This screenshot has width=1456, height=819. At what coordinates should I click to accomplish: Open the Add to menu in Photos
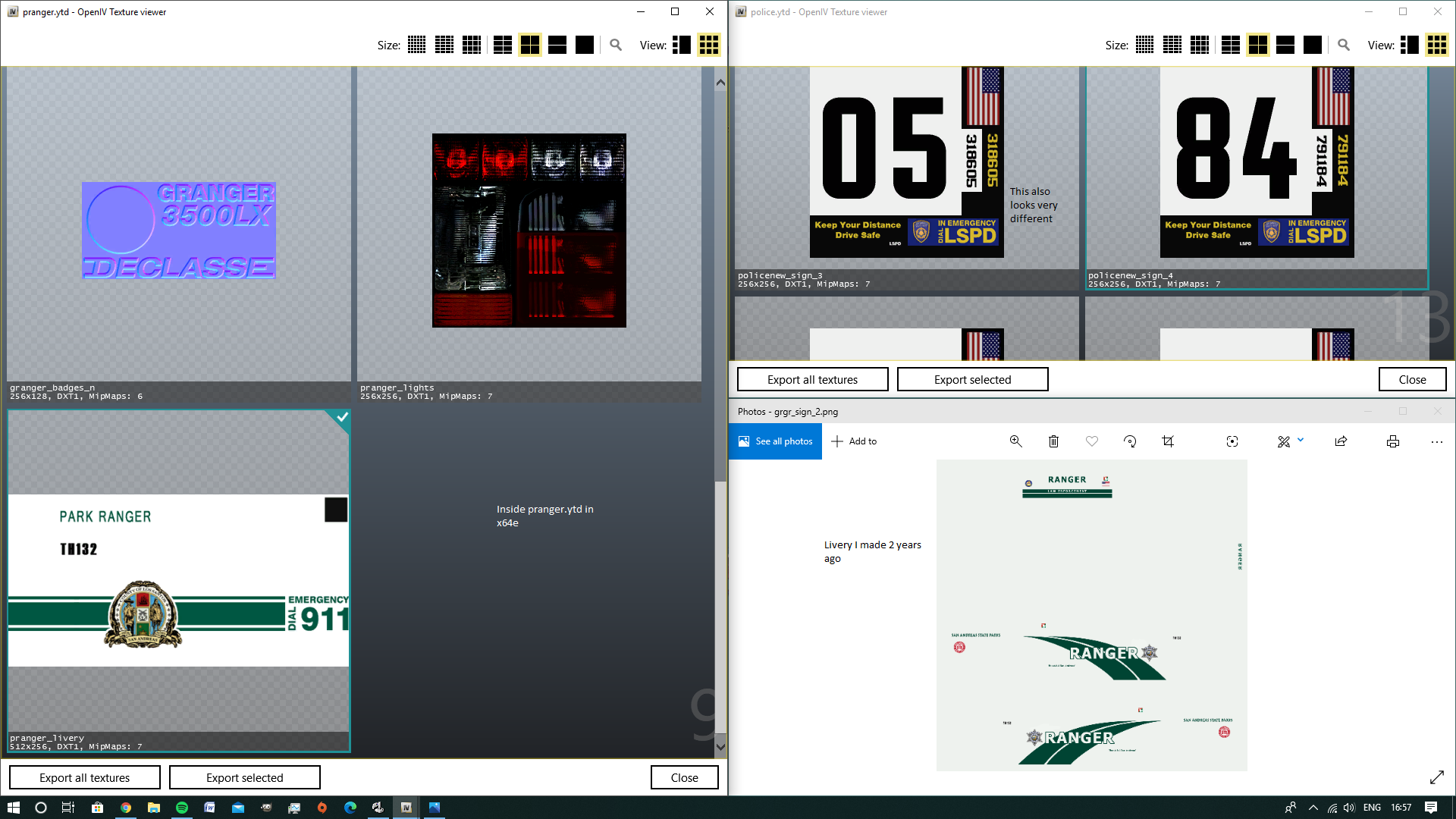click(854, 441)
